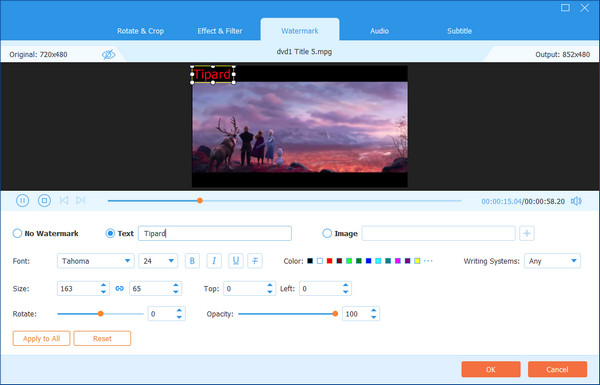Viewport: 600px width, 385px height.
Task: Select the Text watermark radio button
Action: (110, 233)
